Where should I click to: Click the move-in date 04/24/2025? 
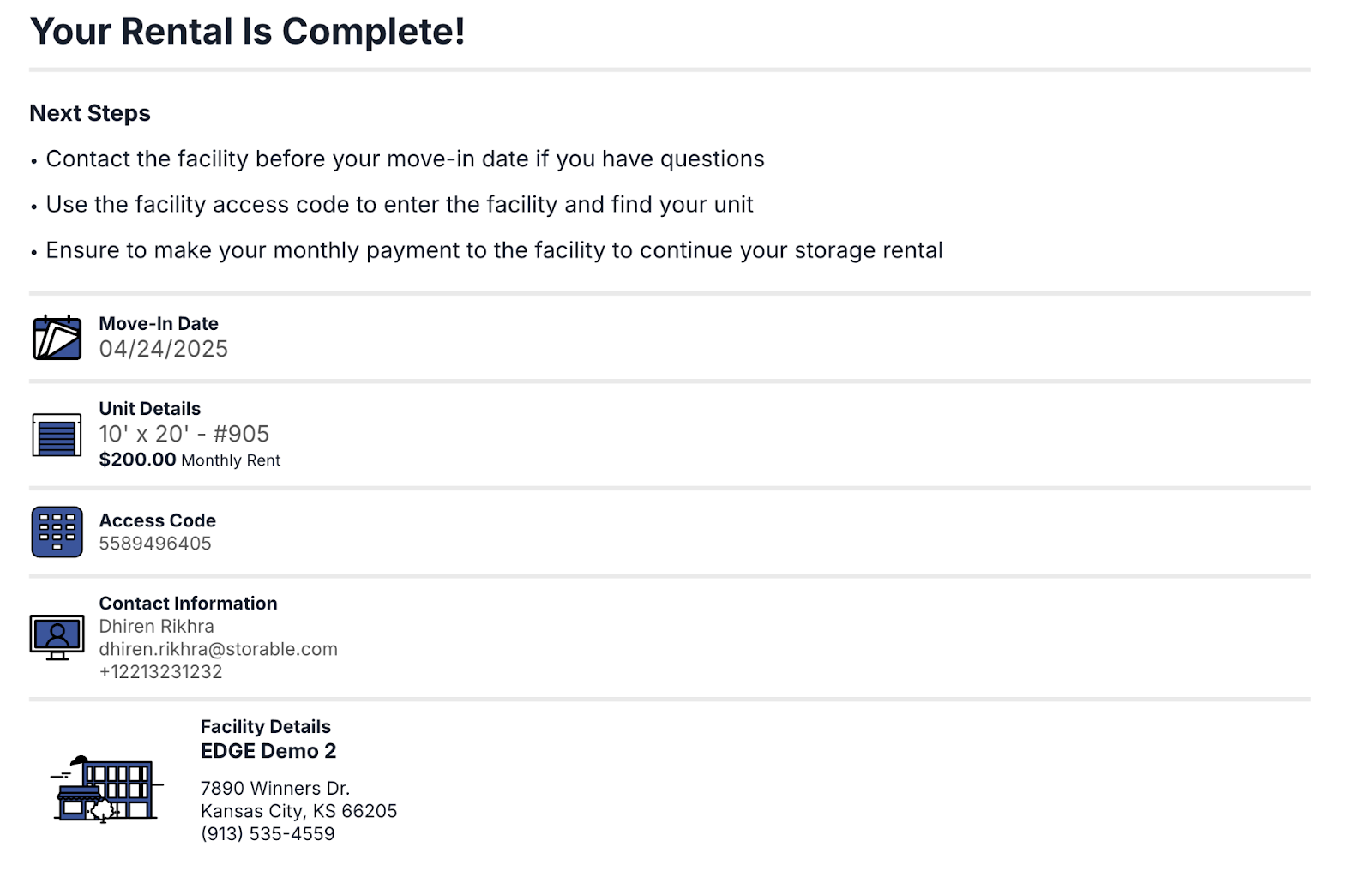(163, 349)
